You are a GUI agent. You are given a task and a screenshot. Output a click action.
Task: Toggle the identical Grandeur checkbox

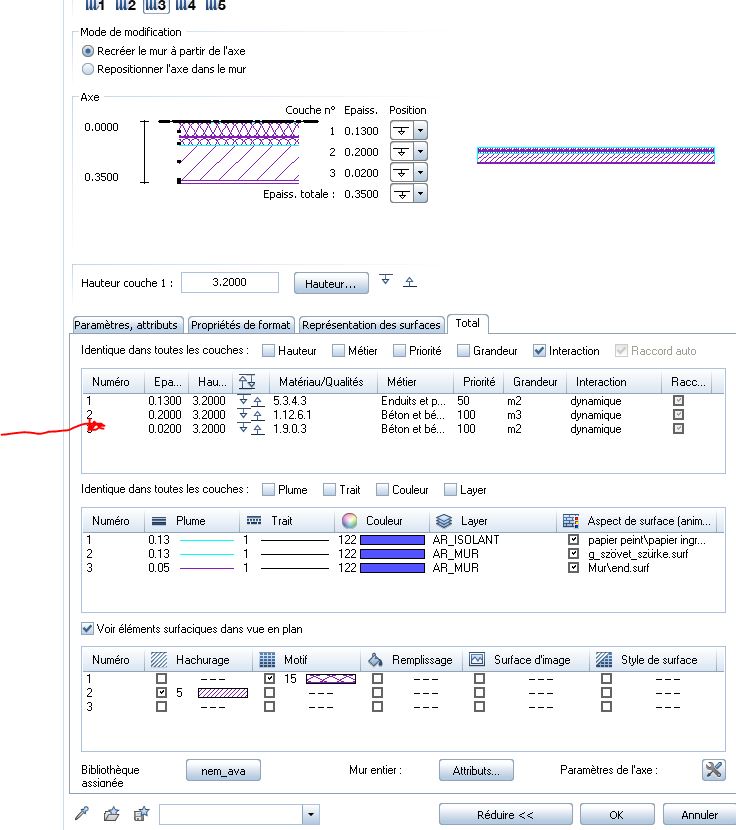463,350
